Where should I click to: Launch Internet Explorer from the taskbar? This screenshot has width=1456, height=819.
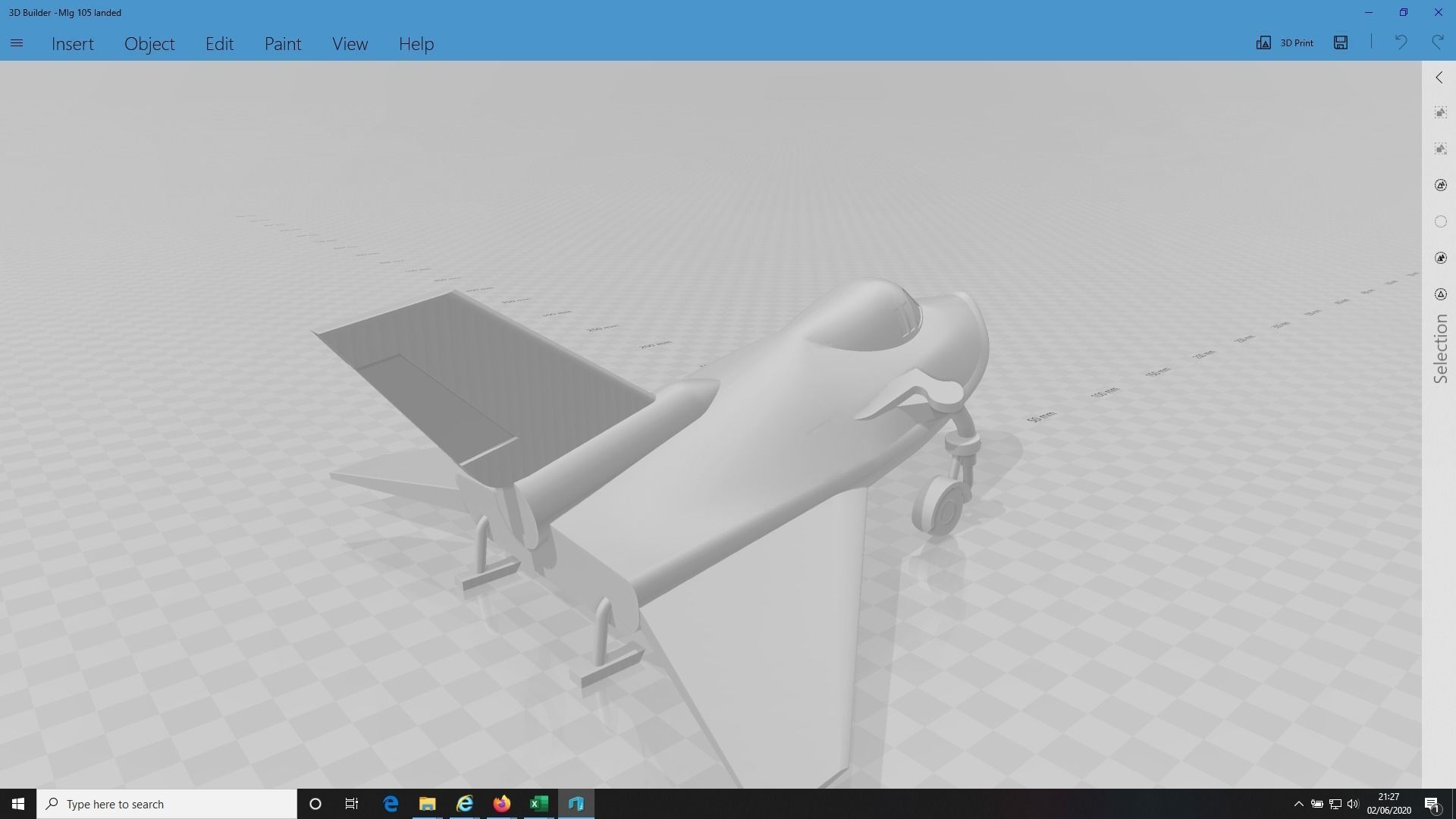tap(465, 804)
